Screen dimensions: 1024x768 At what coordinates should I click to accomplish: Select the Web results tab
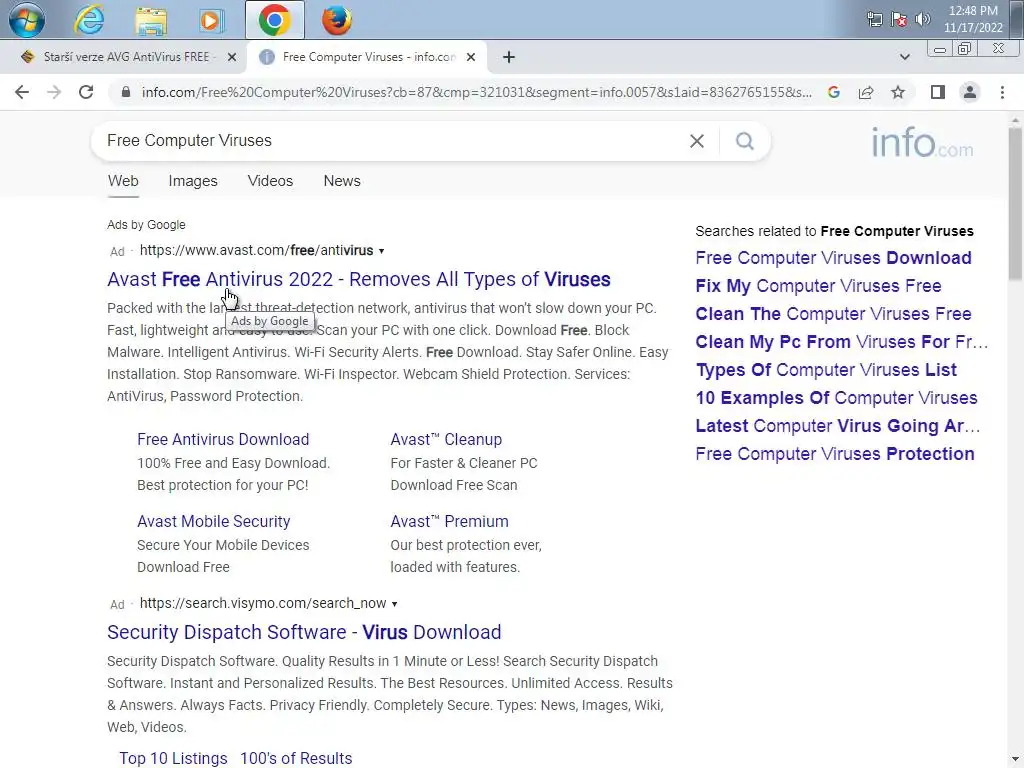click(x=123, y=181)
